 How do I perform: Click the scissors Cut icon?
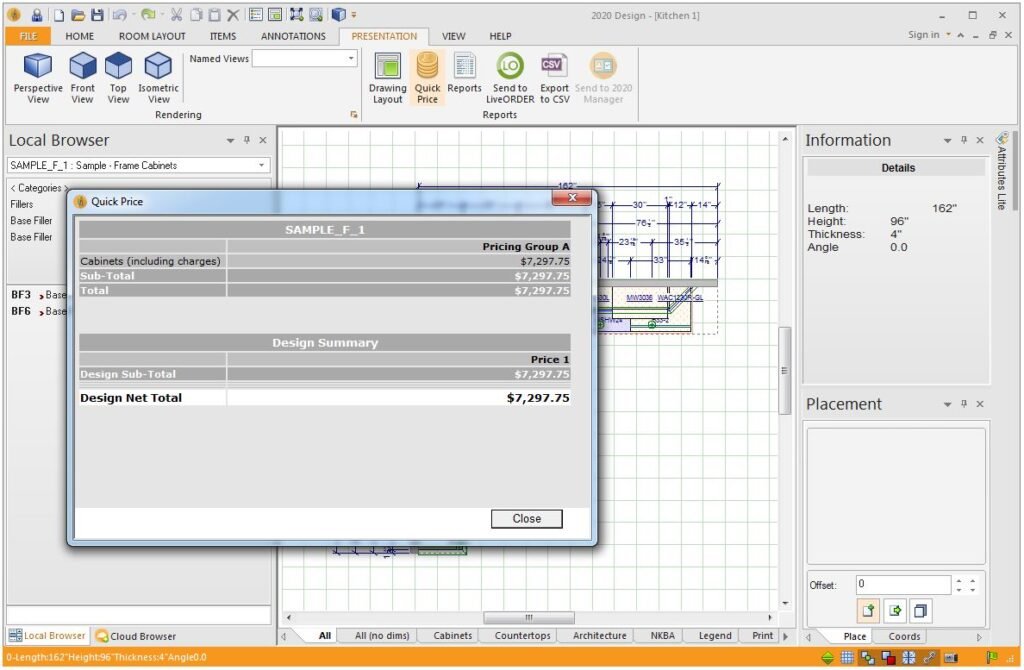click(176, 14)
